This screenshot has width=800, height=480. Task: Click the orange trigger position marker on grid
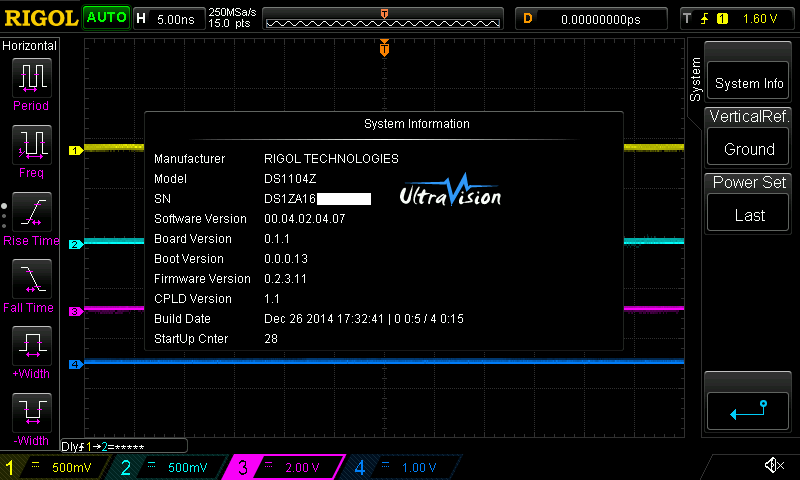(x=384, y=48)
